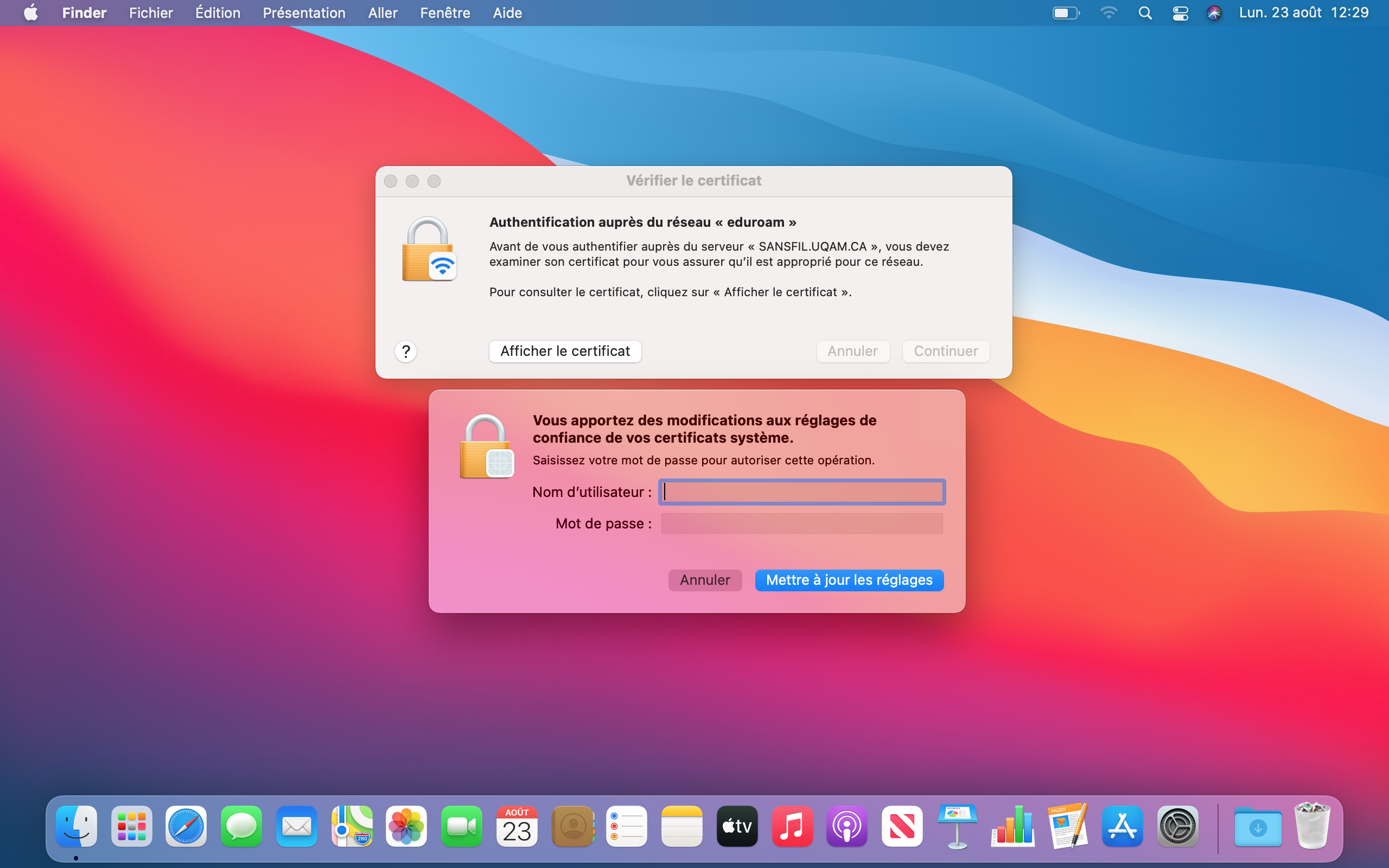Open Mail app in Dock
The height and width of the screenshot is (868, 1389).
[296, 827]
